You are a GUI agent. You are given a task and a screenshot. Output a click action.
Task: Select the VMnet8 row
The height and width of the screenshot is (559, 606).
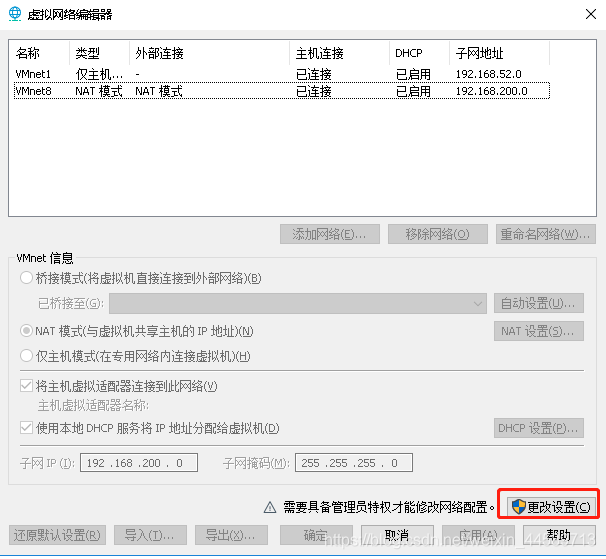click(x=282, y=91)
